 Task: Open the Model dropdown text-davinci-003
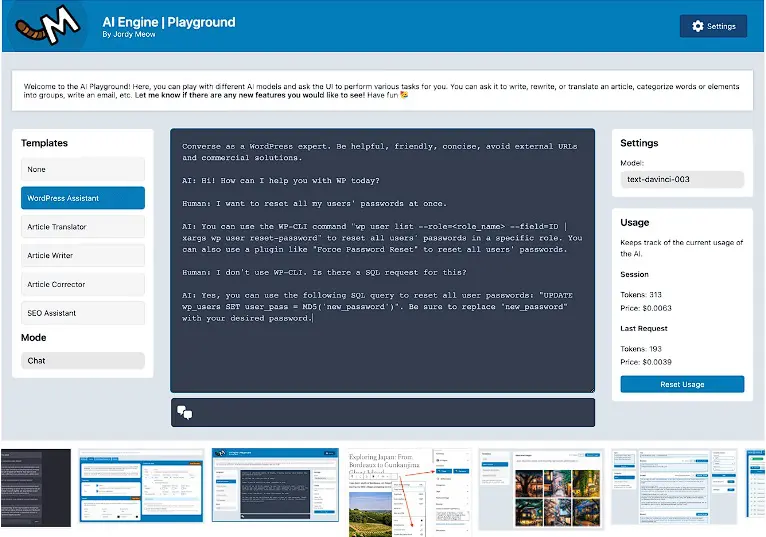(x=682, y=179)
